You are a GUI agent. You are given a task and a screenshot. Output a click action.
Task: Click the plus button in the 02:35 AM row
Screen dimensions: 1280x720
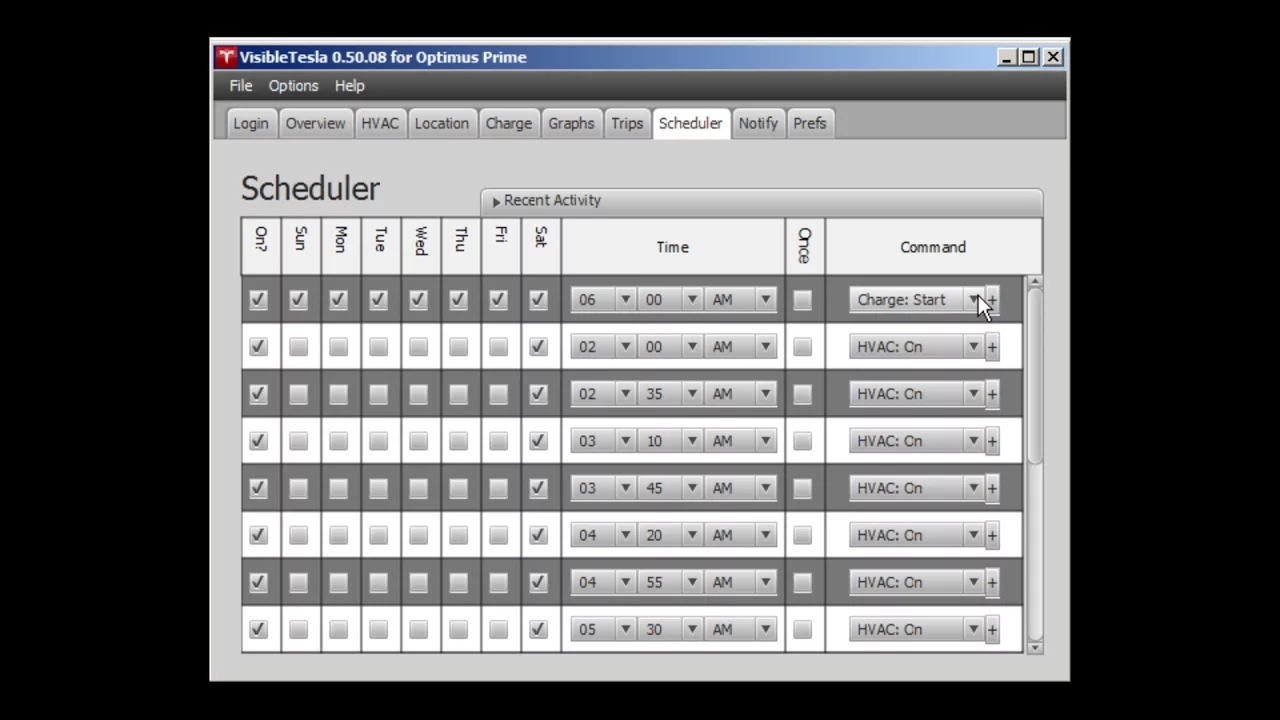click(992, 394)
